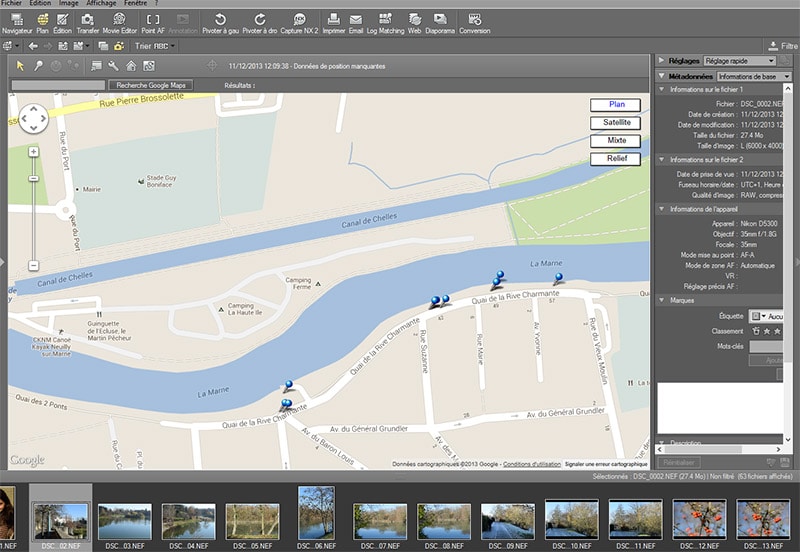Open the Trier ABC sort dropdown
The width and height of the screenshot is (800, 552).
155,46
